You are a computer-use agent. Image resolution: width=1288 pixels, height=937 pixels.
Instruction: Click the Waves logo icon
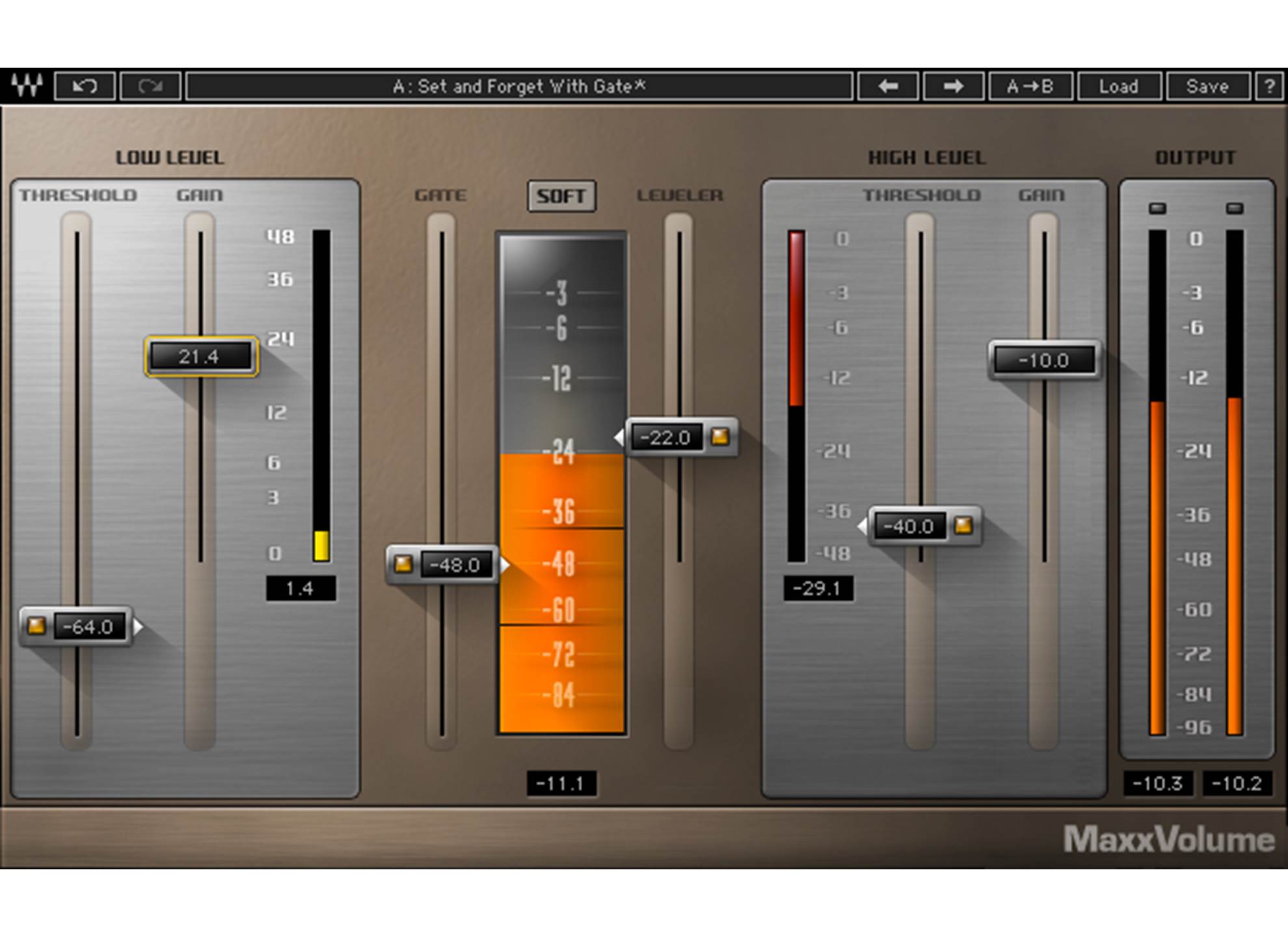27,86
